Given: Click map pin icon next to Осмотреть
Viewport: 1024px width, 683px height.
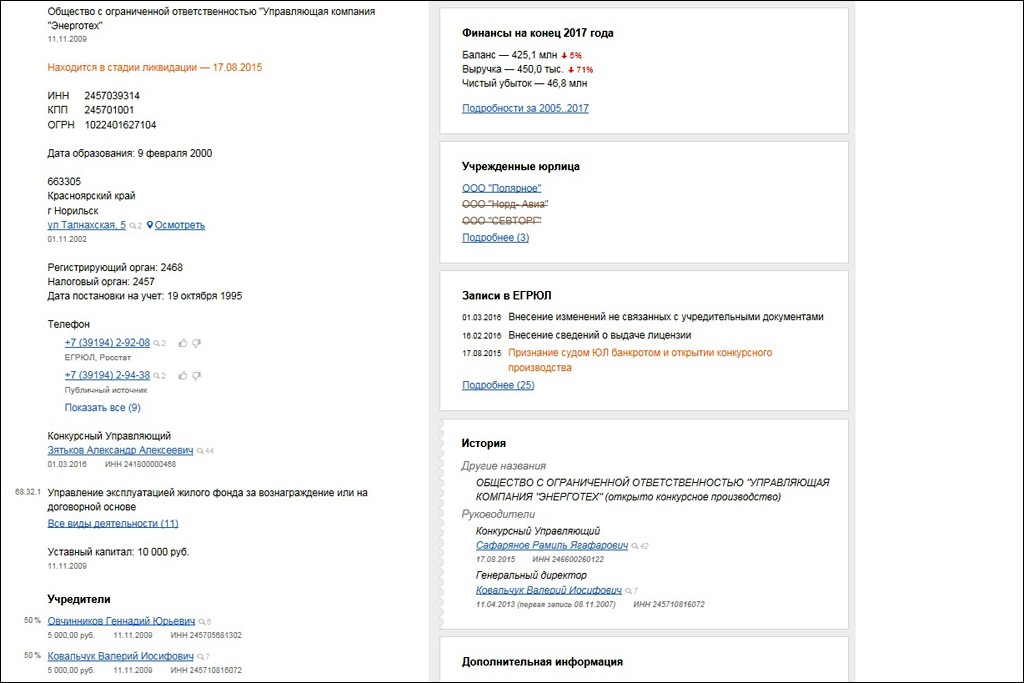Looking at the screenshot, I should click(x=150, y=226).
